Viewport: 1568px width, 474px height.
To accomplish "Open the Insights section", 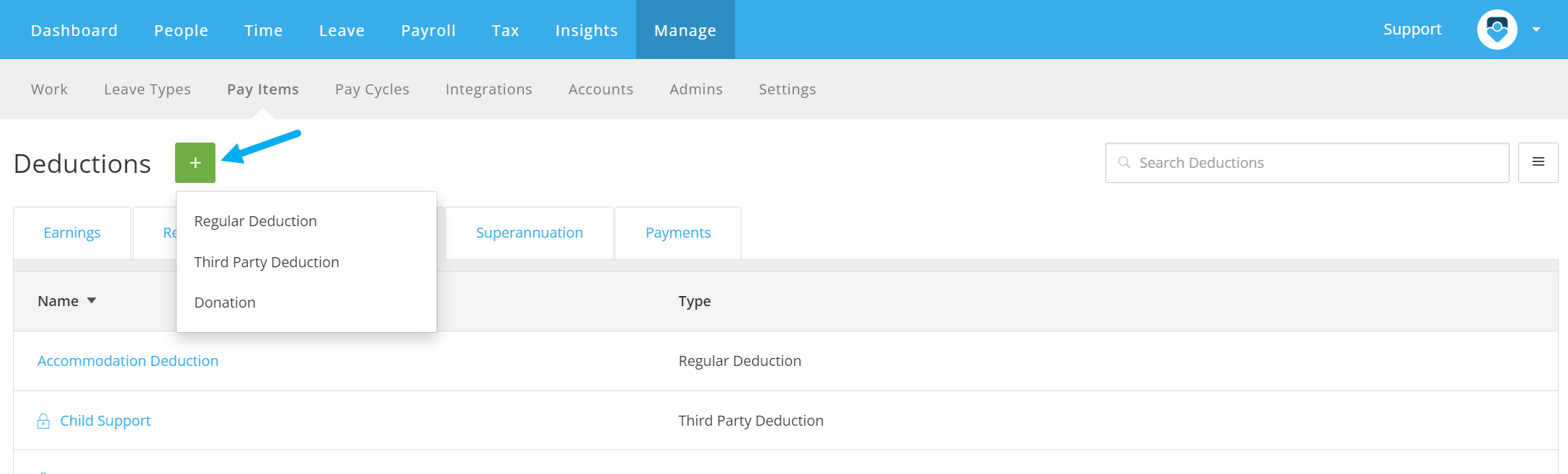I will point(587,30).
